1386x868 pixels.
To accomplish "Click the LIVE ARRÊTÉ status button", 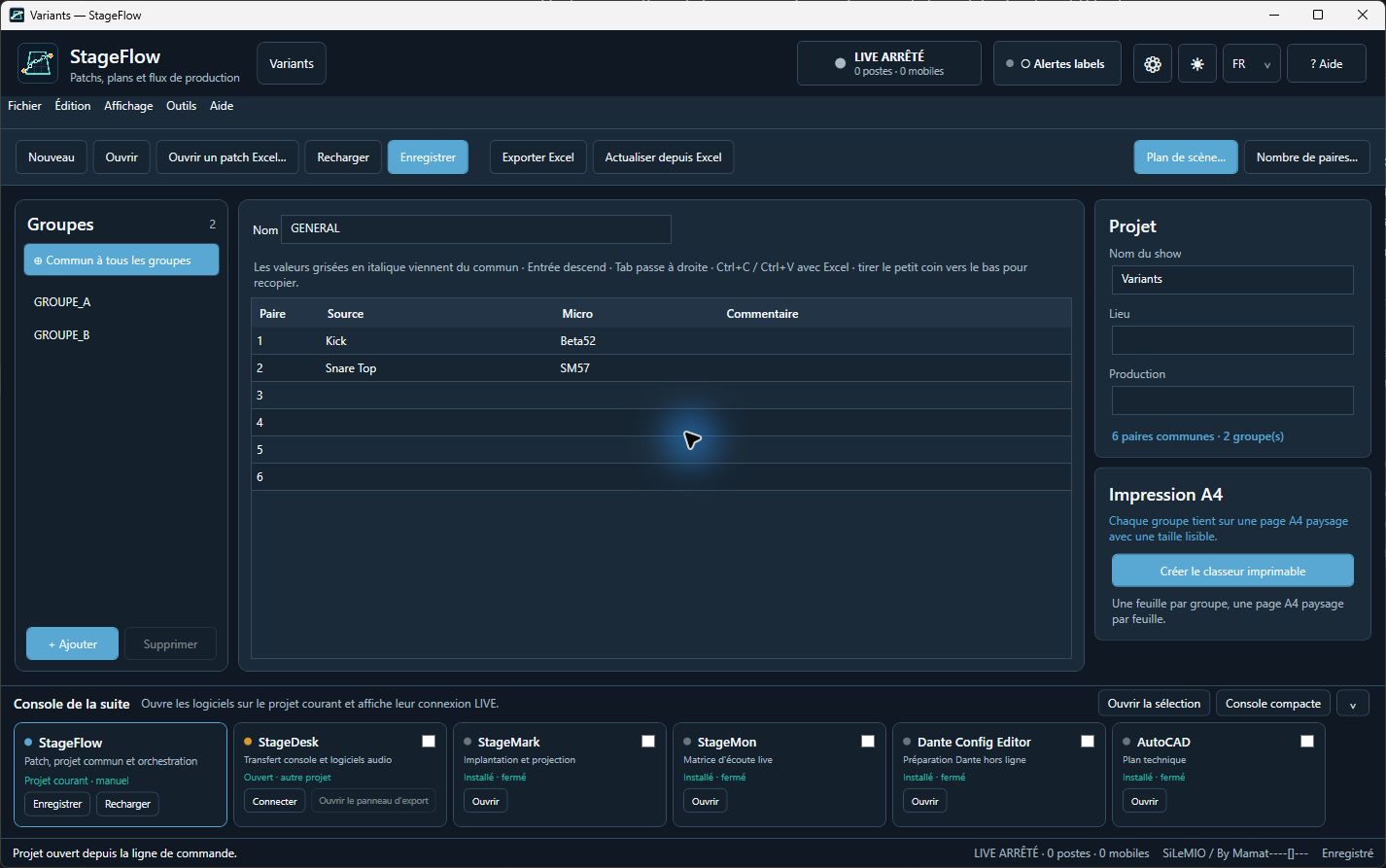I will pos(889,64).
